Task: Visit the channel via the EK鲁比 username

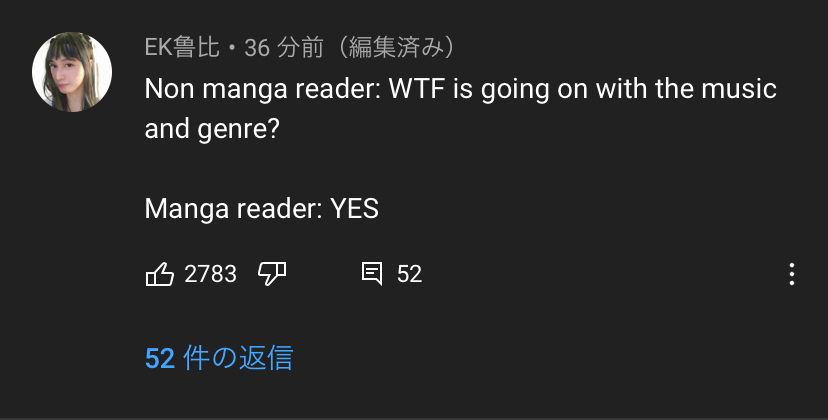Action: point(182,48)
